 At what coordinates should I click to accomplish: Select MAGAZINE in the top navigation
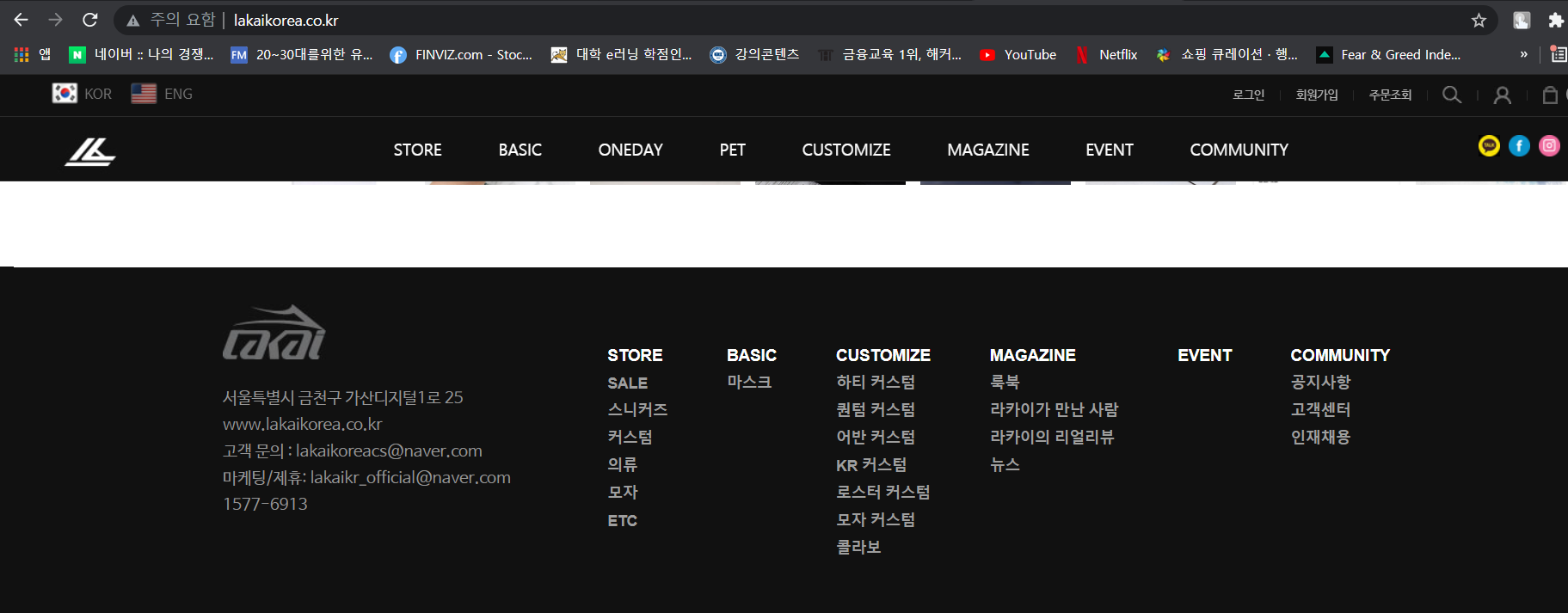click(987, 150)
